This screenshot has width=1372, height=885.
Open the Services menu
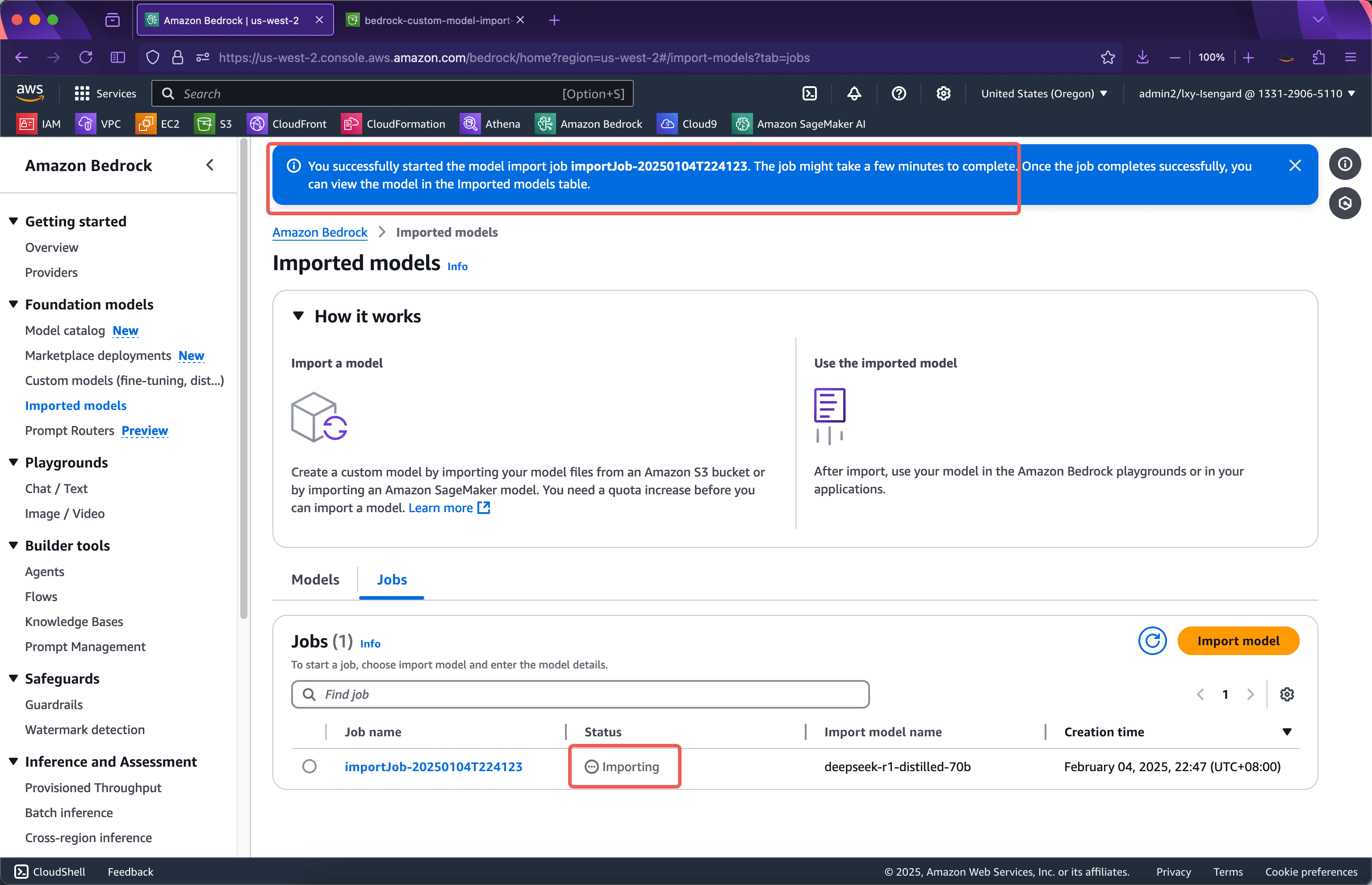(x=106, y=93)
